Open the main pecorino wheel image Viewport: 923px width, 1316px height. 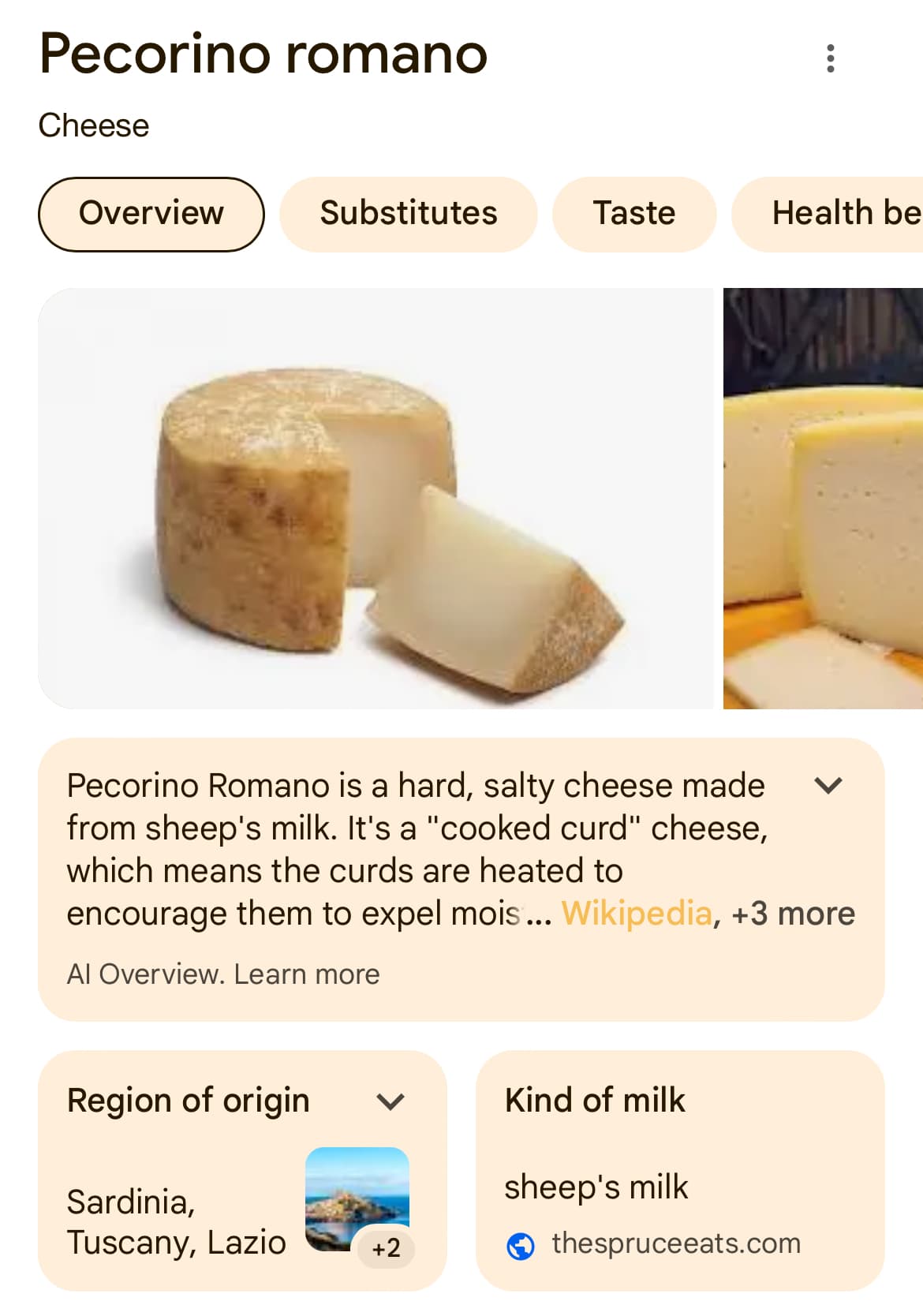376,499
